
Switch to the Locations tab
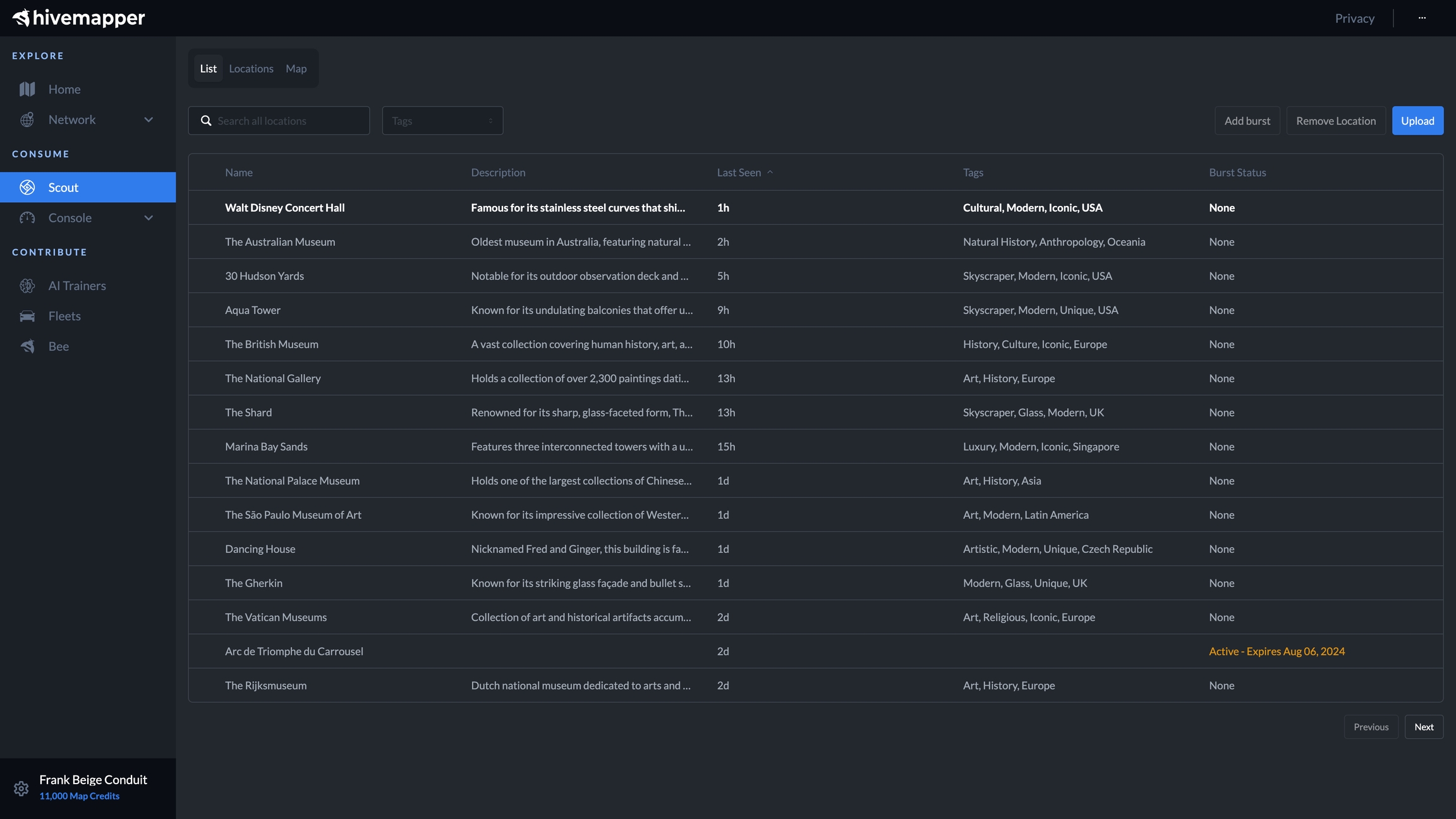251,68
